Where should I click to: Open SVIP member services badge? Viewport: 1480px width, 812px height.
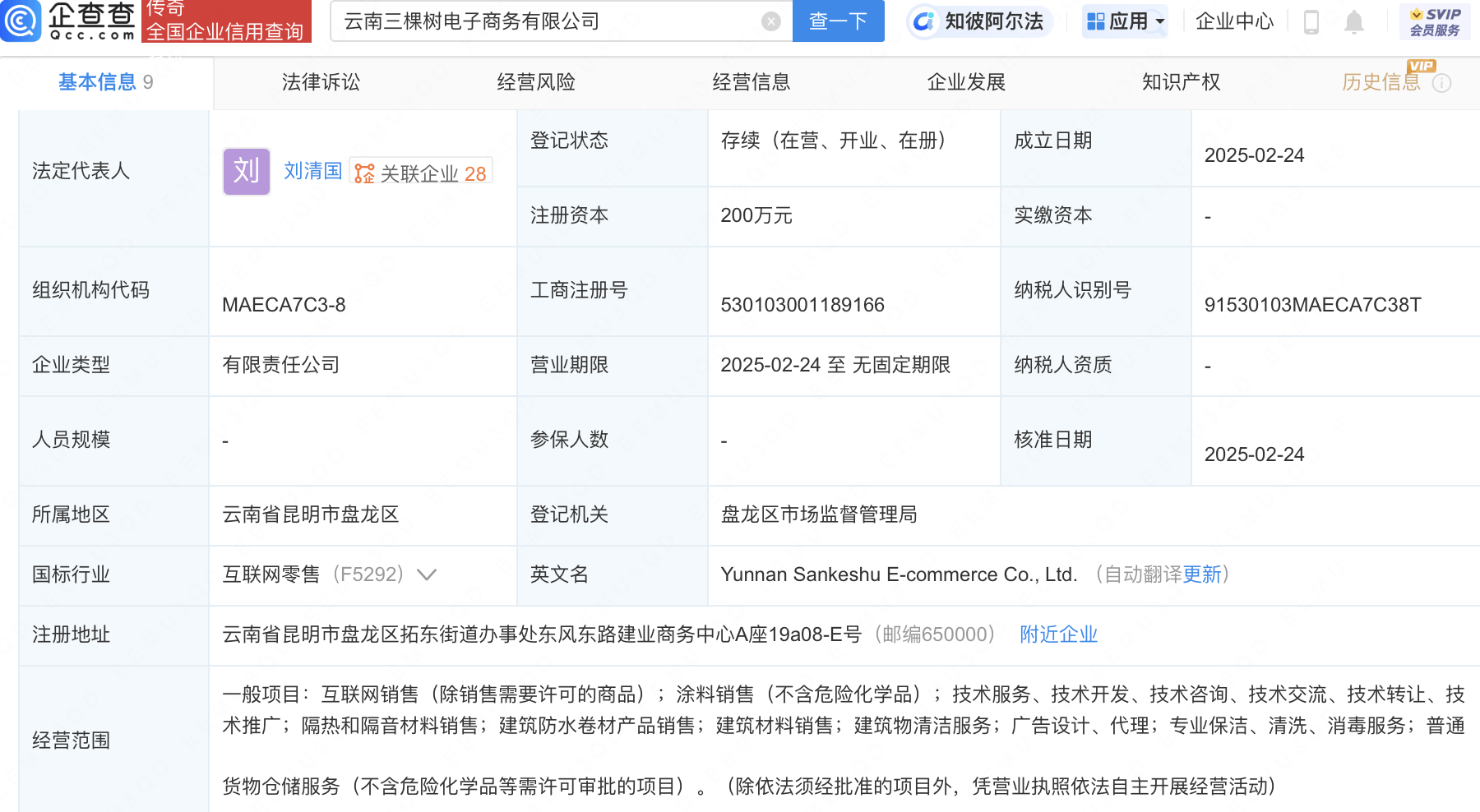(1435, 22)
